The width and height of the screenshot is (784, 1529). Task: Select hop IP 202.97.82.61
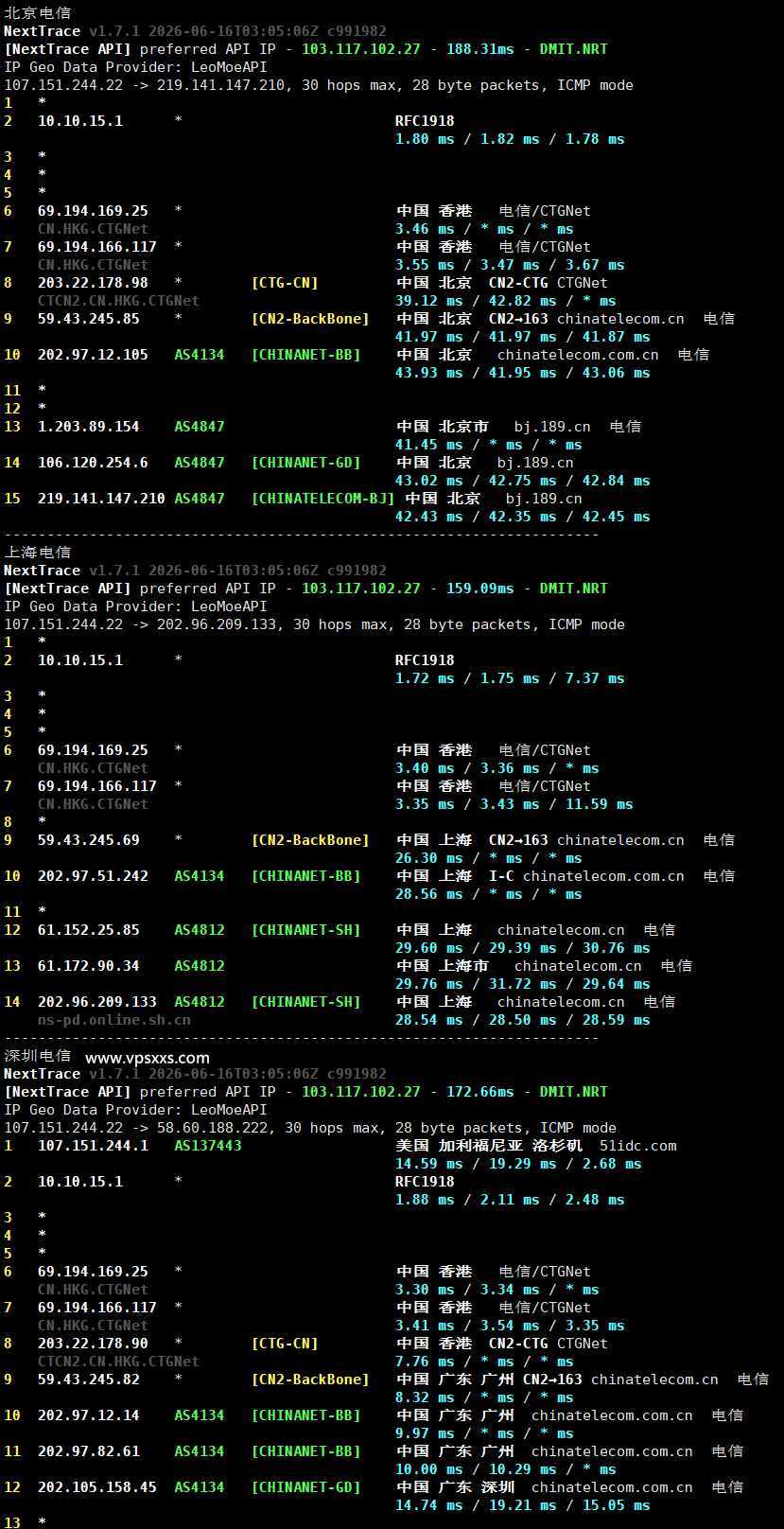click(x=89, y=1451)
